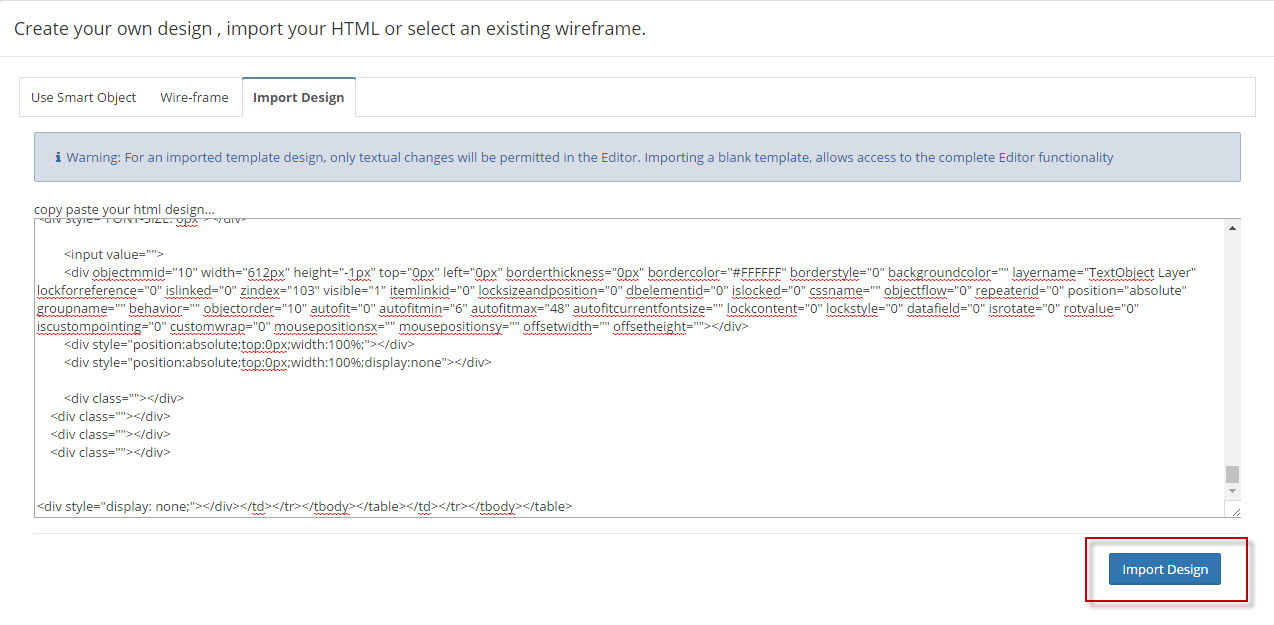Click the line with 'width:100%;display:none'
This screenshot has height=625, width=1274.
pos(278,362)
